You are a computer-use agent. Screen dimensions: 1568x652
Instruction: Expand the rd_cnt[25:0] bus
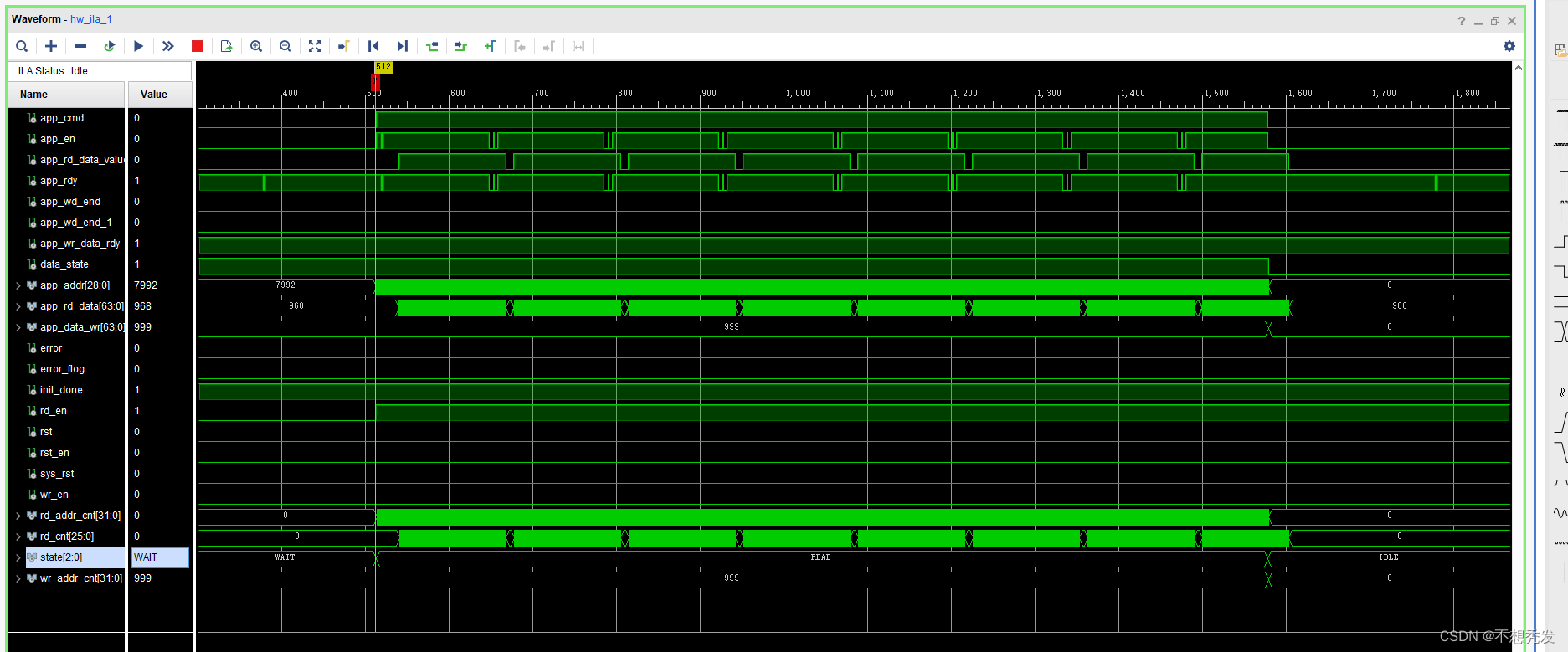tap(18, 536)
